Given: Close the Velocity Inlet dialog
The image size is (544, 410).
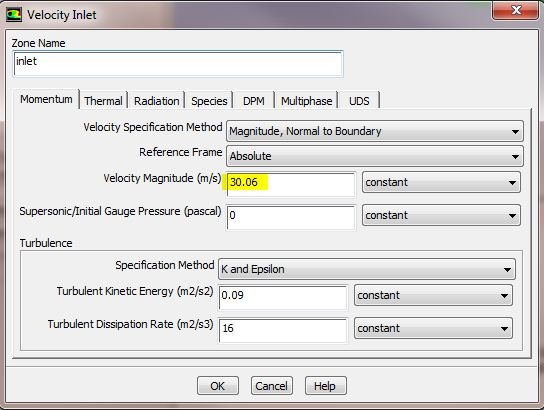Looking at the screenshot, I should 515,10.
